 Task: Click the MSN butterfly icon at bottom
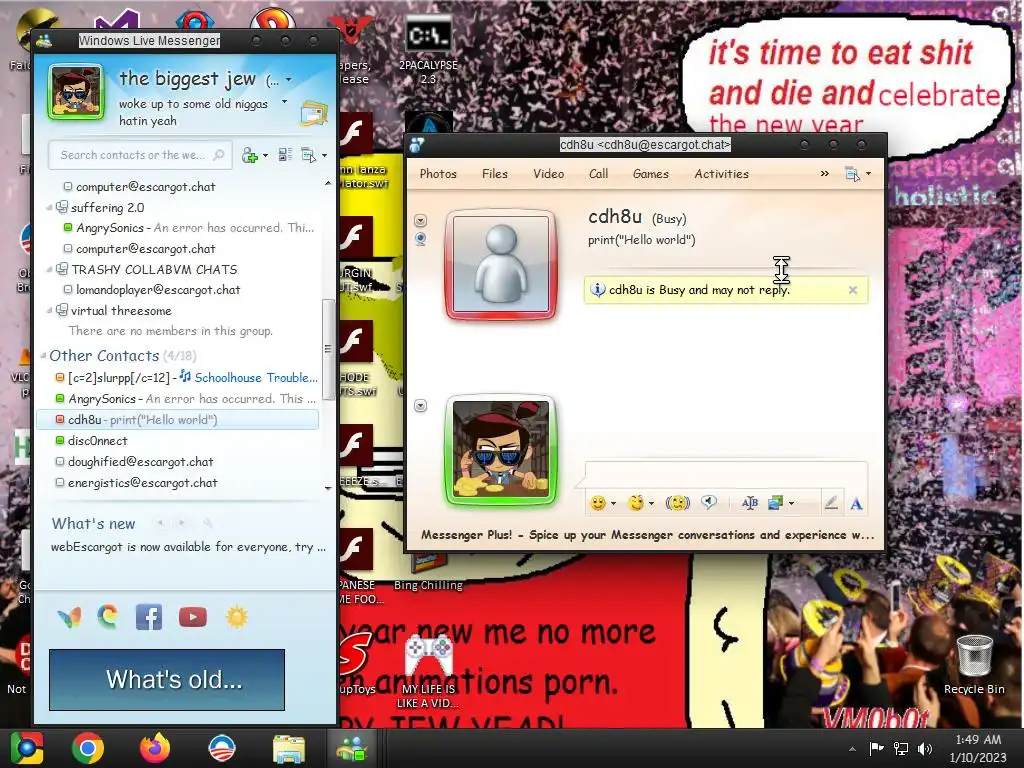(x=70, y=616)
